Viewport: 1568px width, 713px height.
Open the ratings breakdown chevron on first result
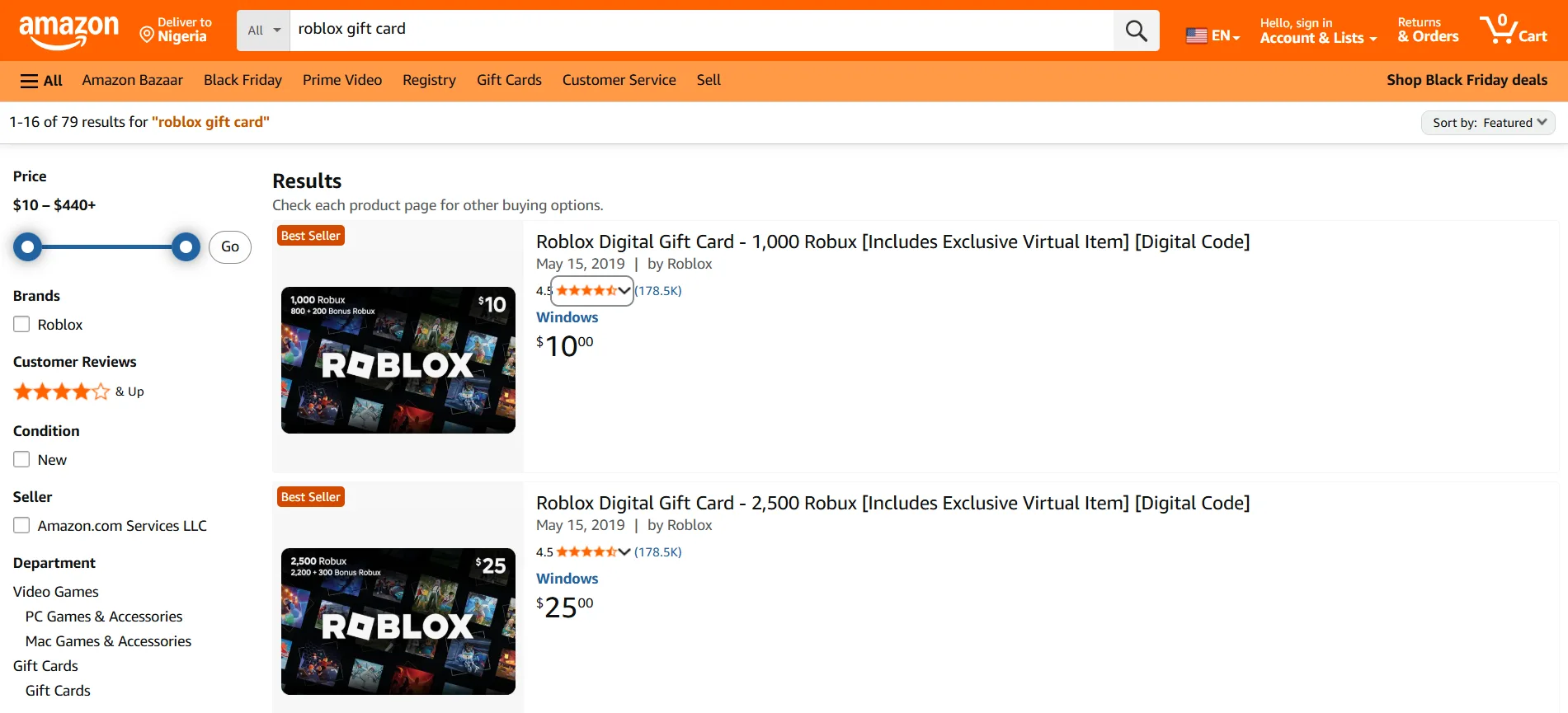pos(624,290)
